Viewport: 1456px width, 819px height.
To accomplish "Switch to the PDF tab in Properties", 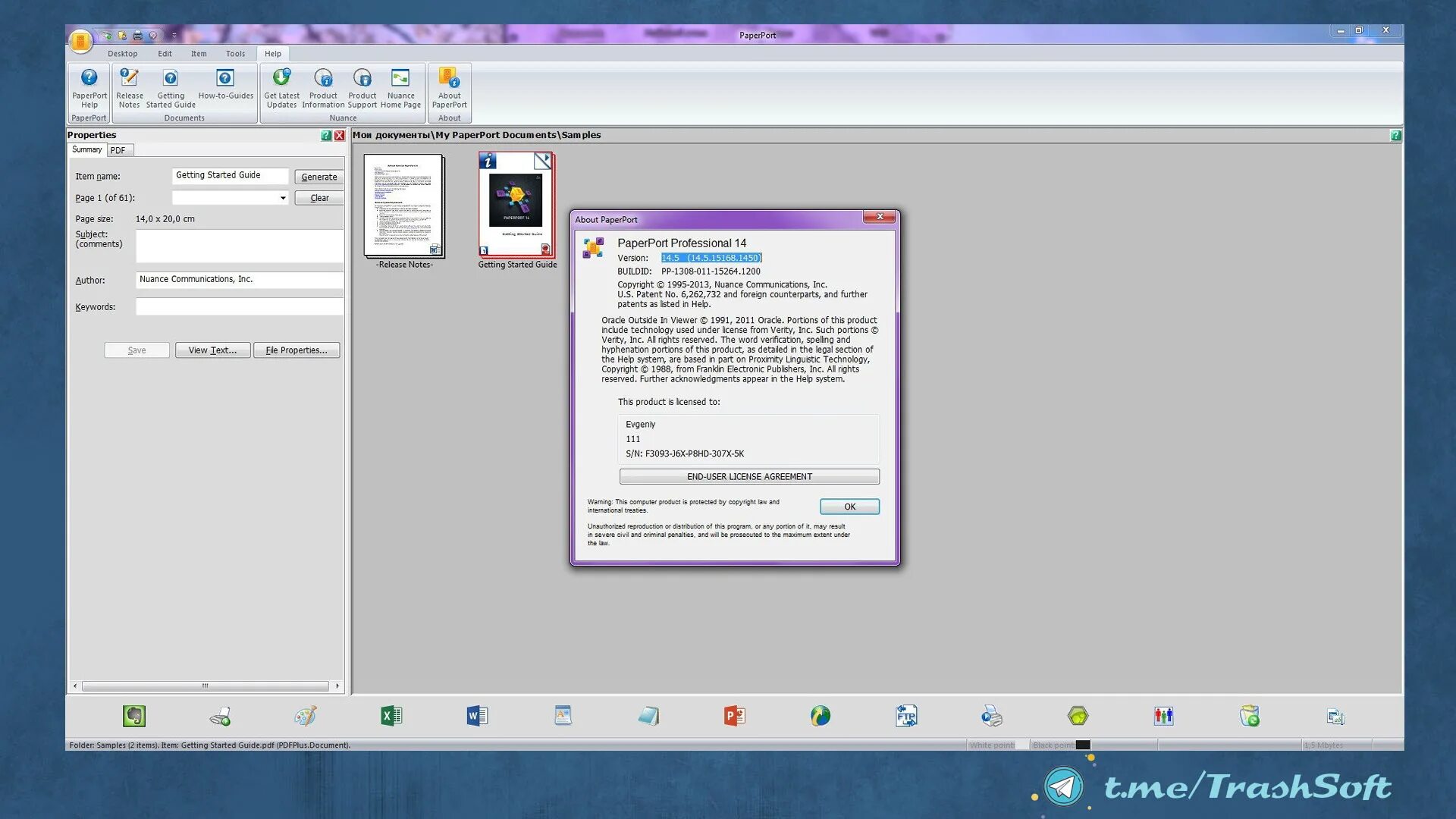I will pyautogui.click(x=118, y=150).
